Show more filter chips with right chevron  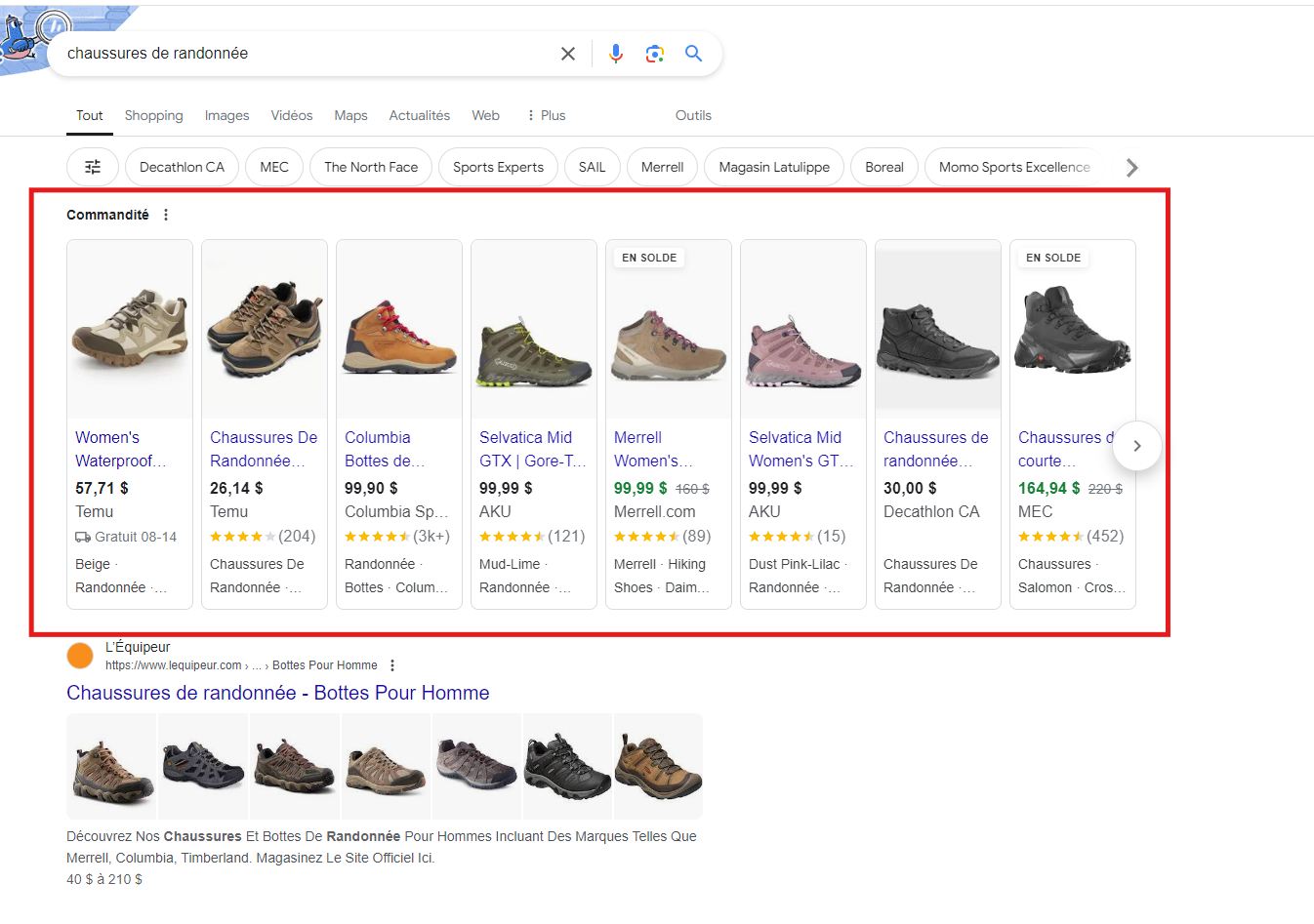1131,167
